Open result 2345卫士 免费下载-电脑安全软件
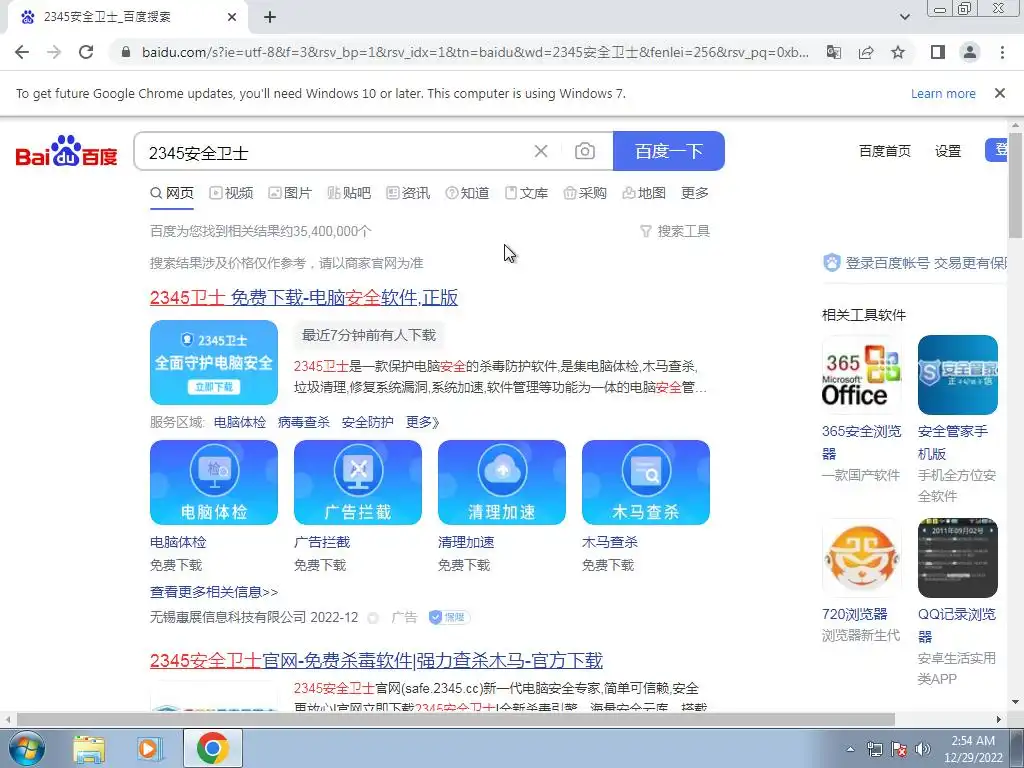This screenshot has width=1024, height=768. click(304, 298)
